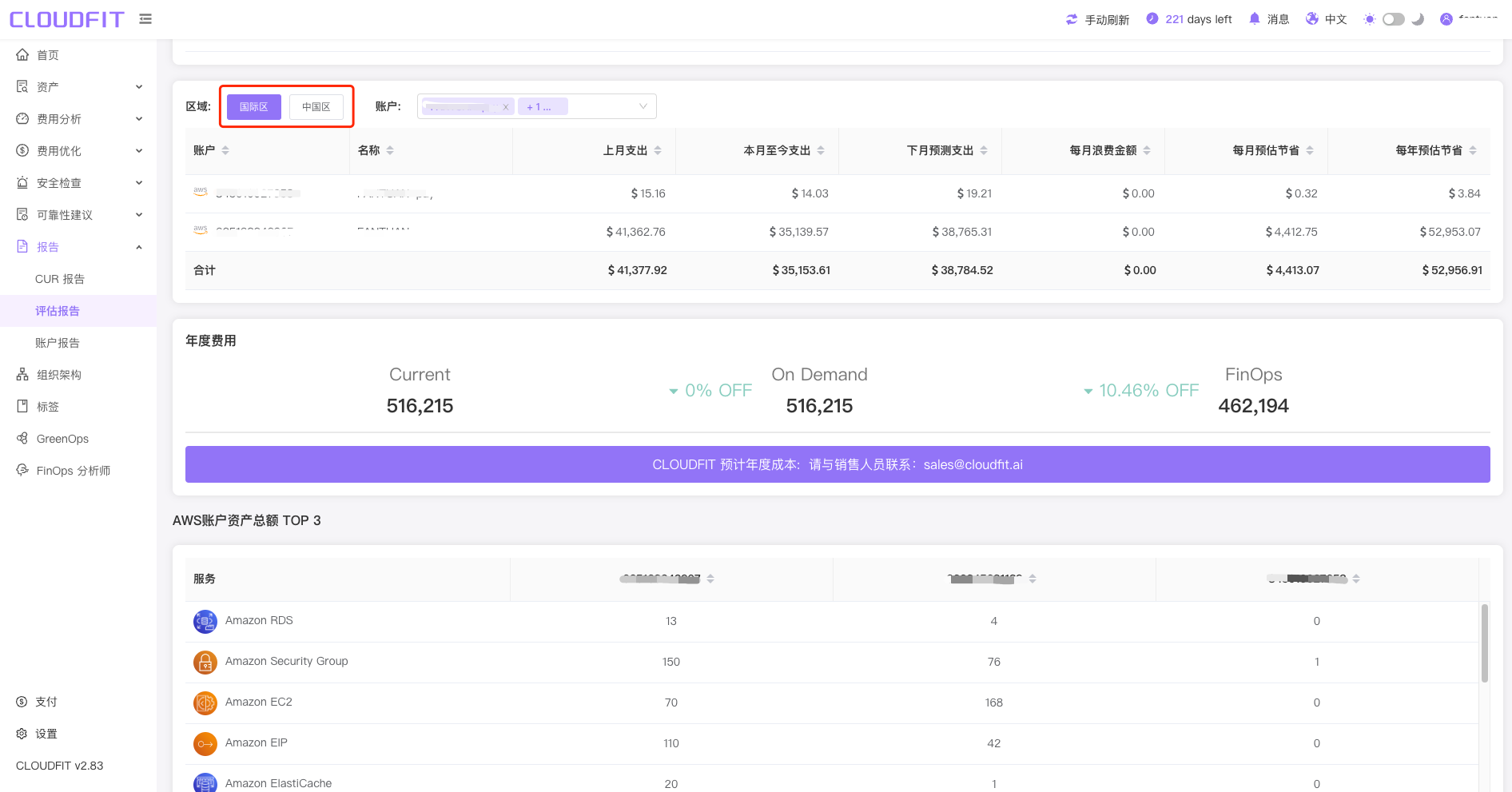Expand the 安全检查 menu chevron

139,183
